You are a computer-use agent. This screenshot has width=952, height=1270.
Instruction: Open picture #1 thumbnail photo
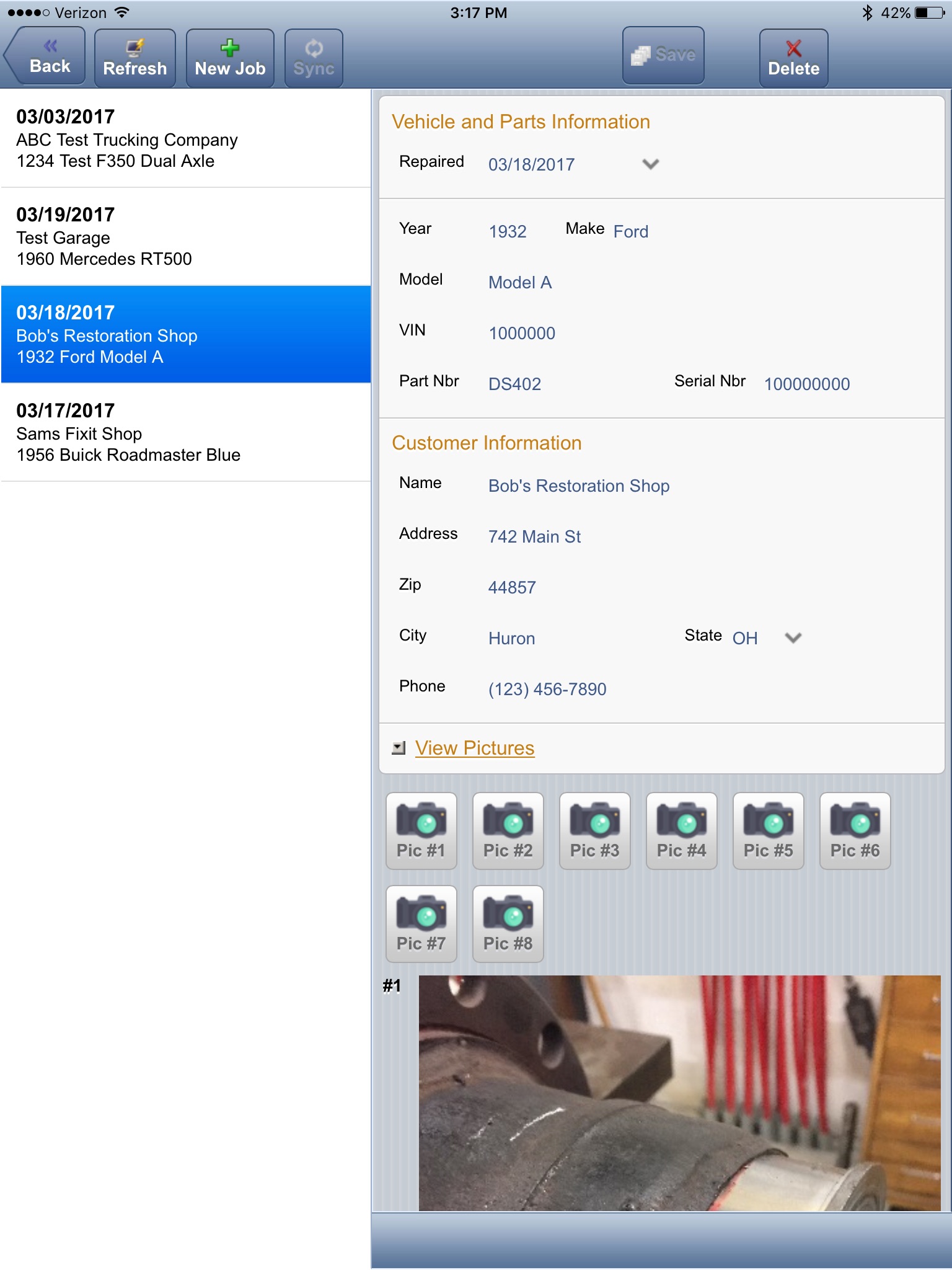point(680,1093)
